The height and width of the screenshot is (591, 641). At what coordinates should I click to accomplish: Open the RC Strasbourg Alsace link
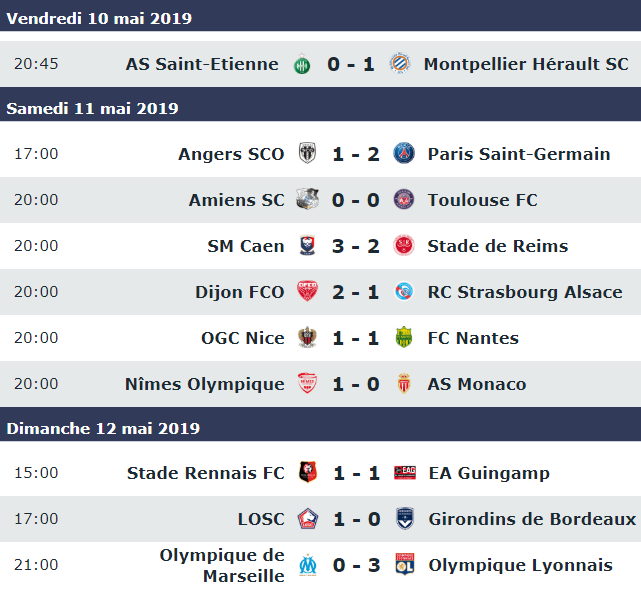(525, 292)
